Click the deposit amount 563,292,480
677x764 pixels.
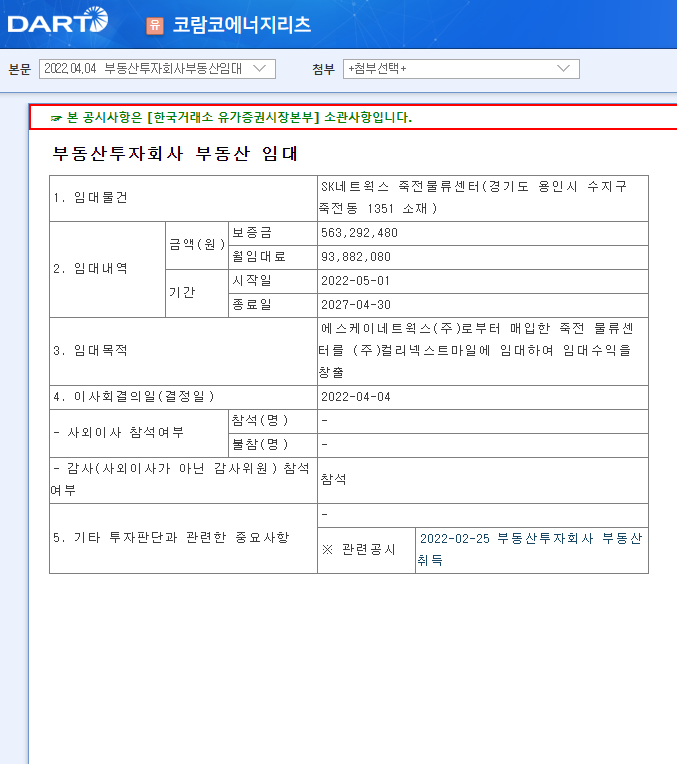point(359,233)
